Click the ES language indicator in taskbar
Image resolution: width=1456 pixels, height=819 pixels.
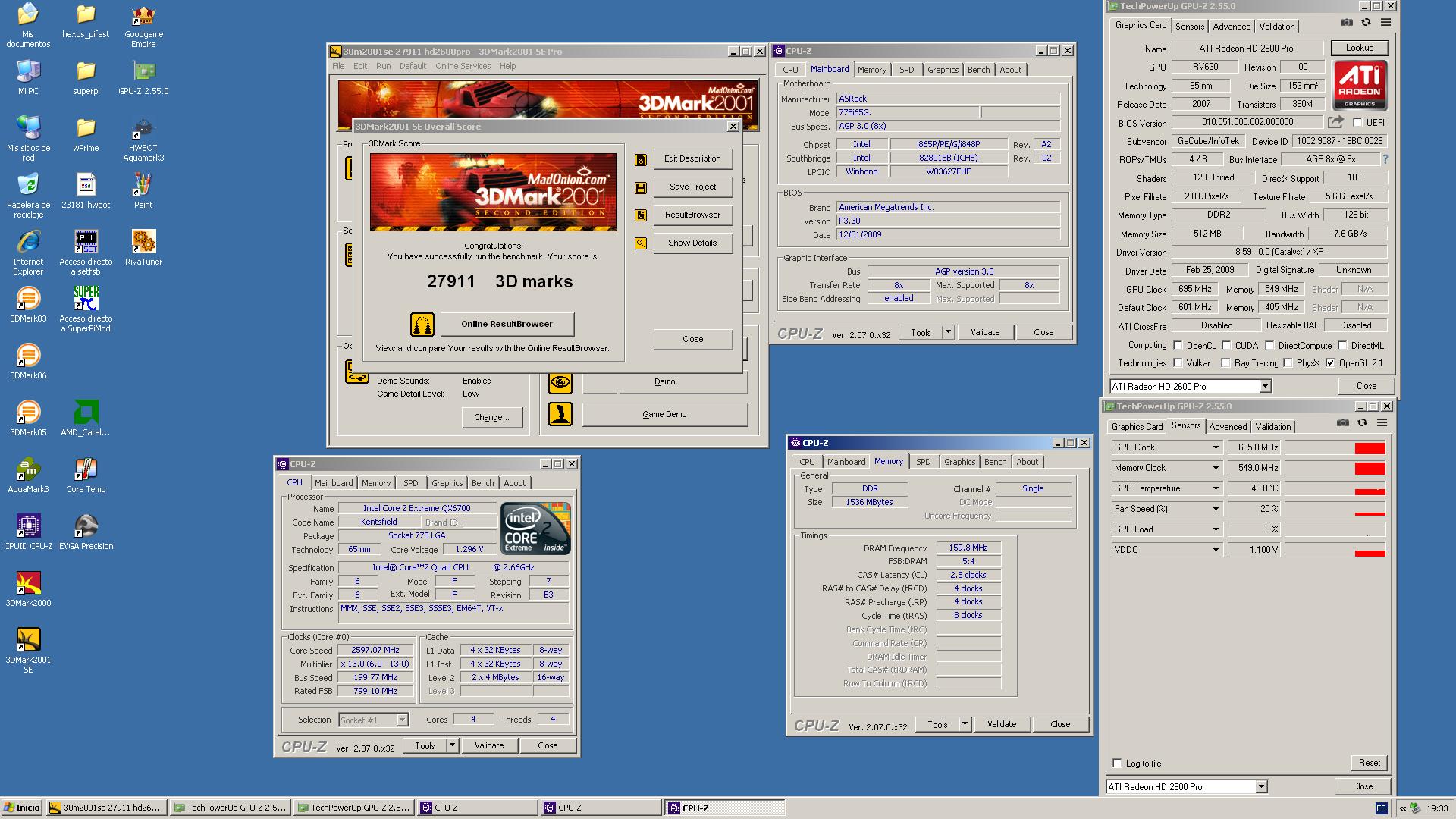pyautogui.click(x=1381, y=808)
